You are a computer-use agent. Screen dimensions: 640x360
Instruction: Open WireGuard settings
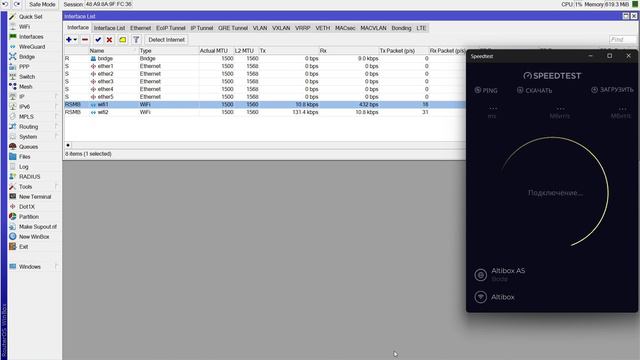pyautogui.click(x=32, y=47)
